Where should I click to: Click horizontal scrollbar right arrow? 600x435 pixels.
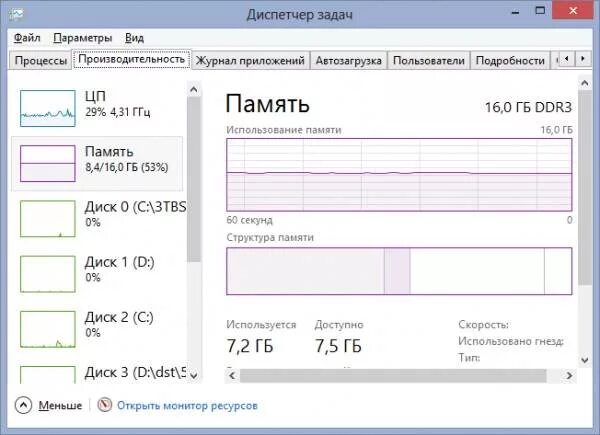(569, 376)
